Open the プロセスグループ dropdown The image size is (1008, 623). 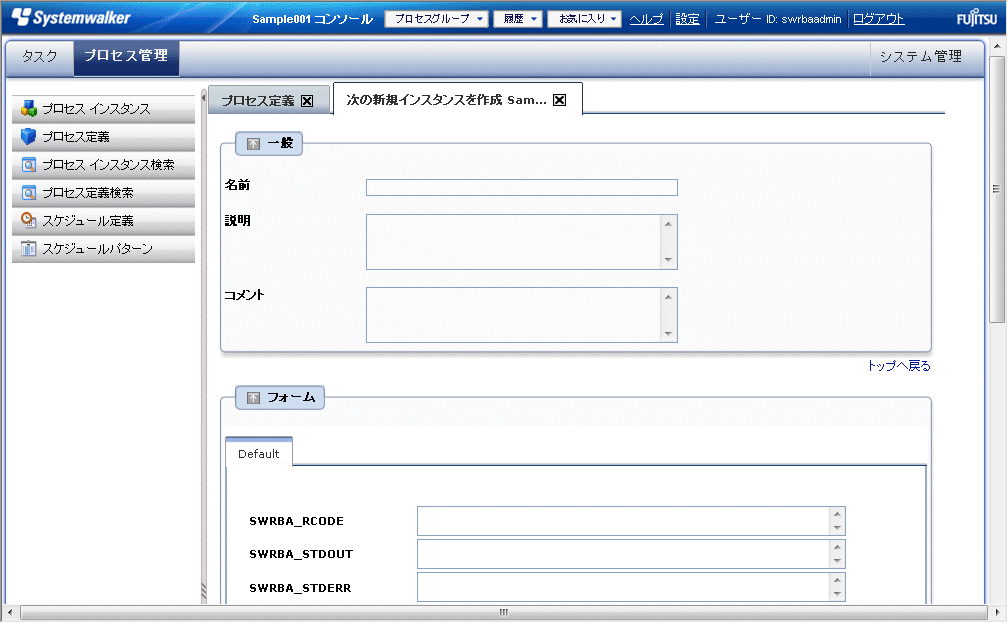(x=436, y=19)
